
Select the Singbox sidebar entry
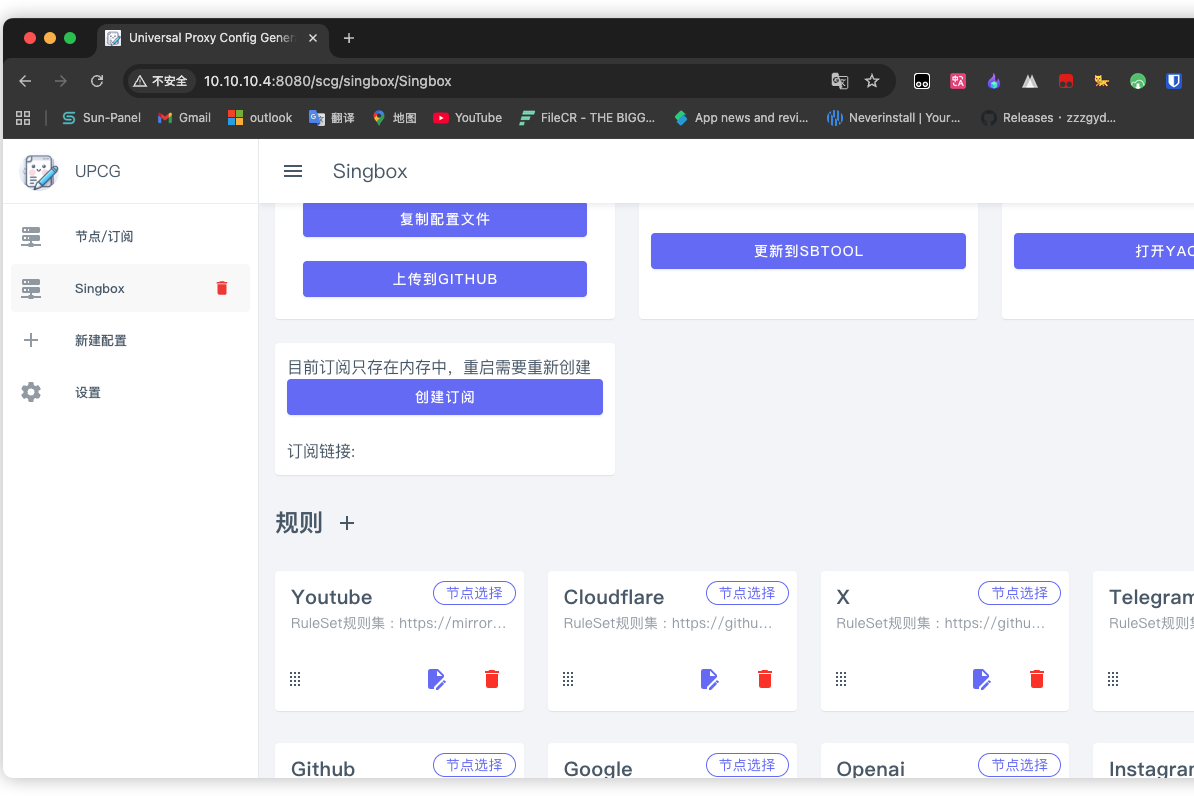tap(130, 288)
